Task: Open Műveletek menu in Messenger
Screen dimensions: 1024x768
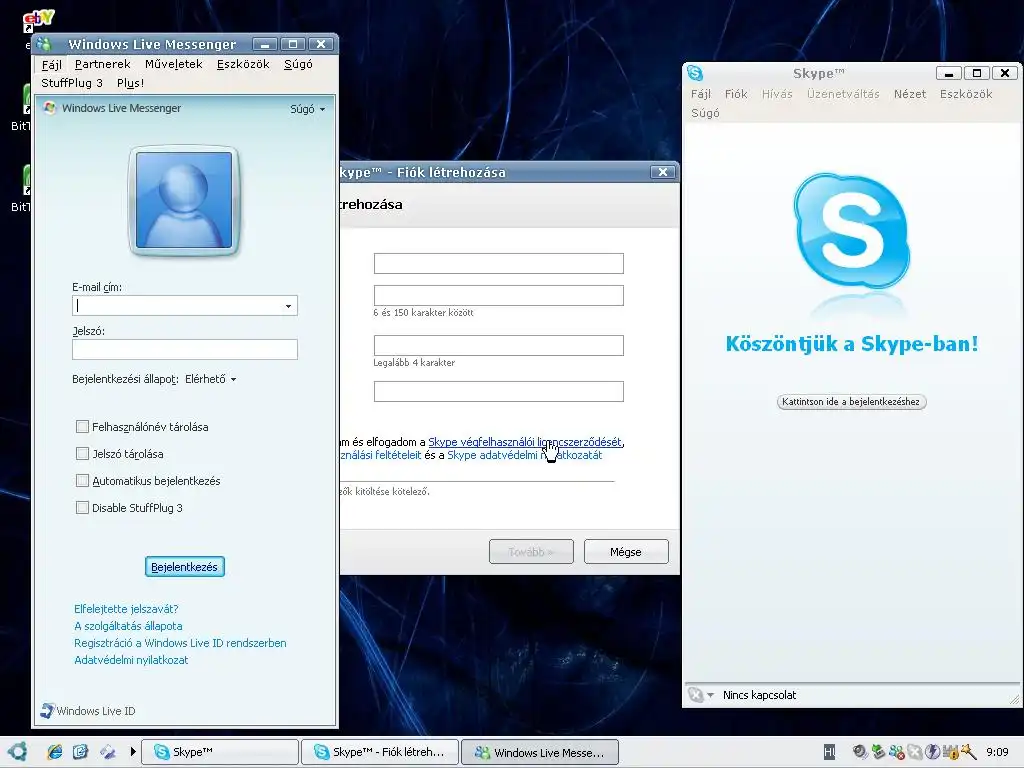Action: coord(174,64)
